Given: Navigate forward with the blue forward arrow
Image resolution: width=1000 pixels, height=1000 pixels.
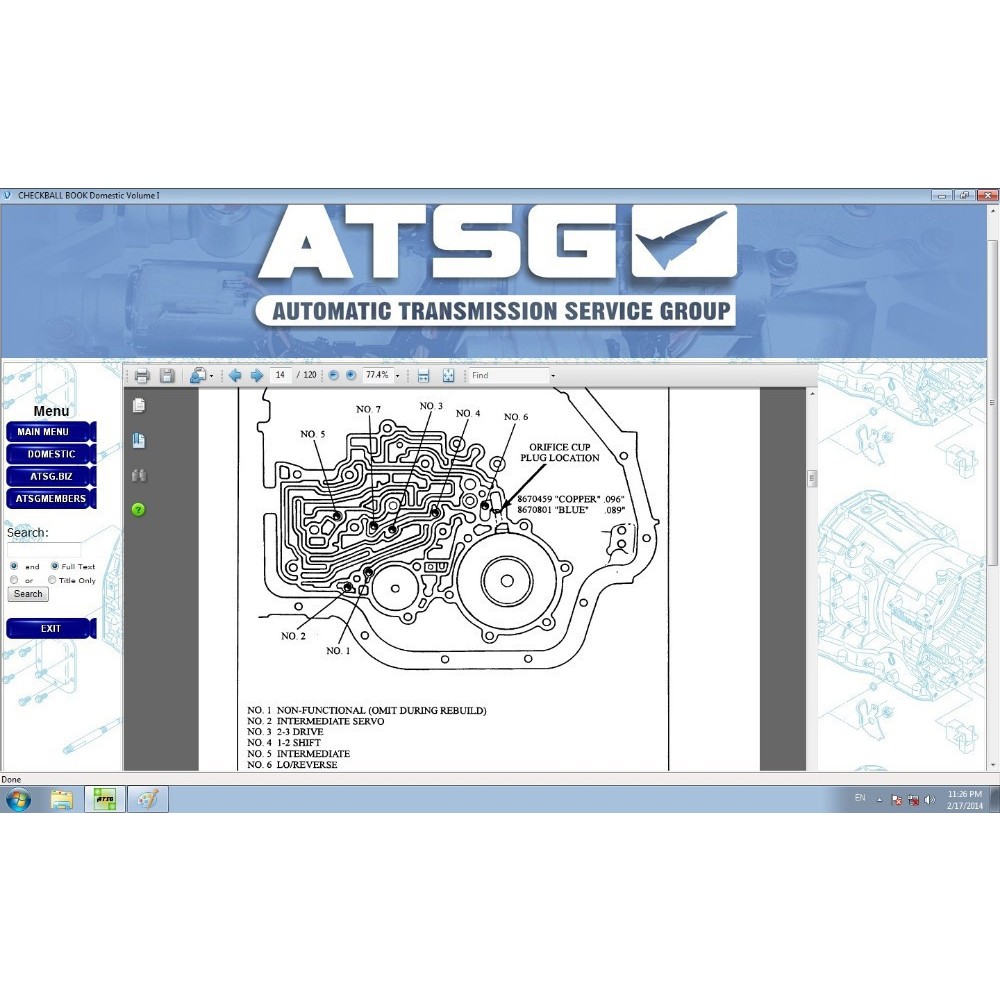Looking at the screenshot, I should (256, 375).
